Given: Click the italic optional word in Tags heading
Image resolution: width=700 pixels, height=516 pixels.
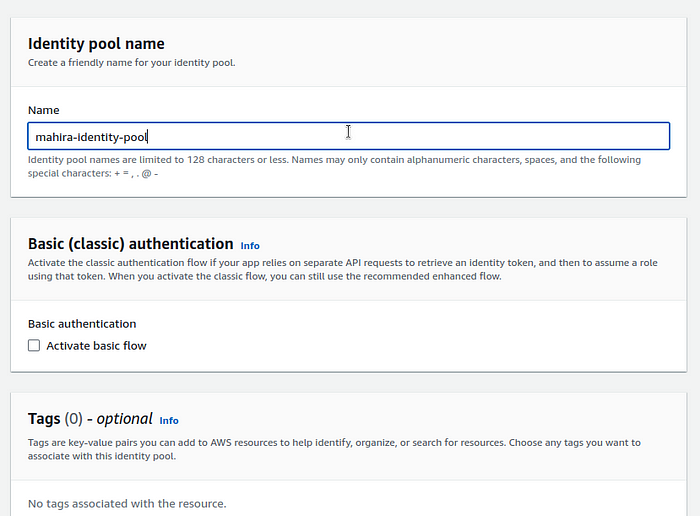Looking at the screenshot, I should [125, 419].
